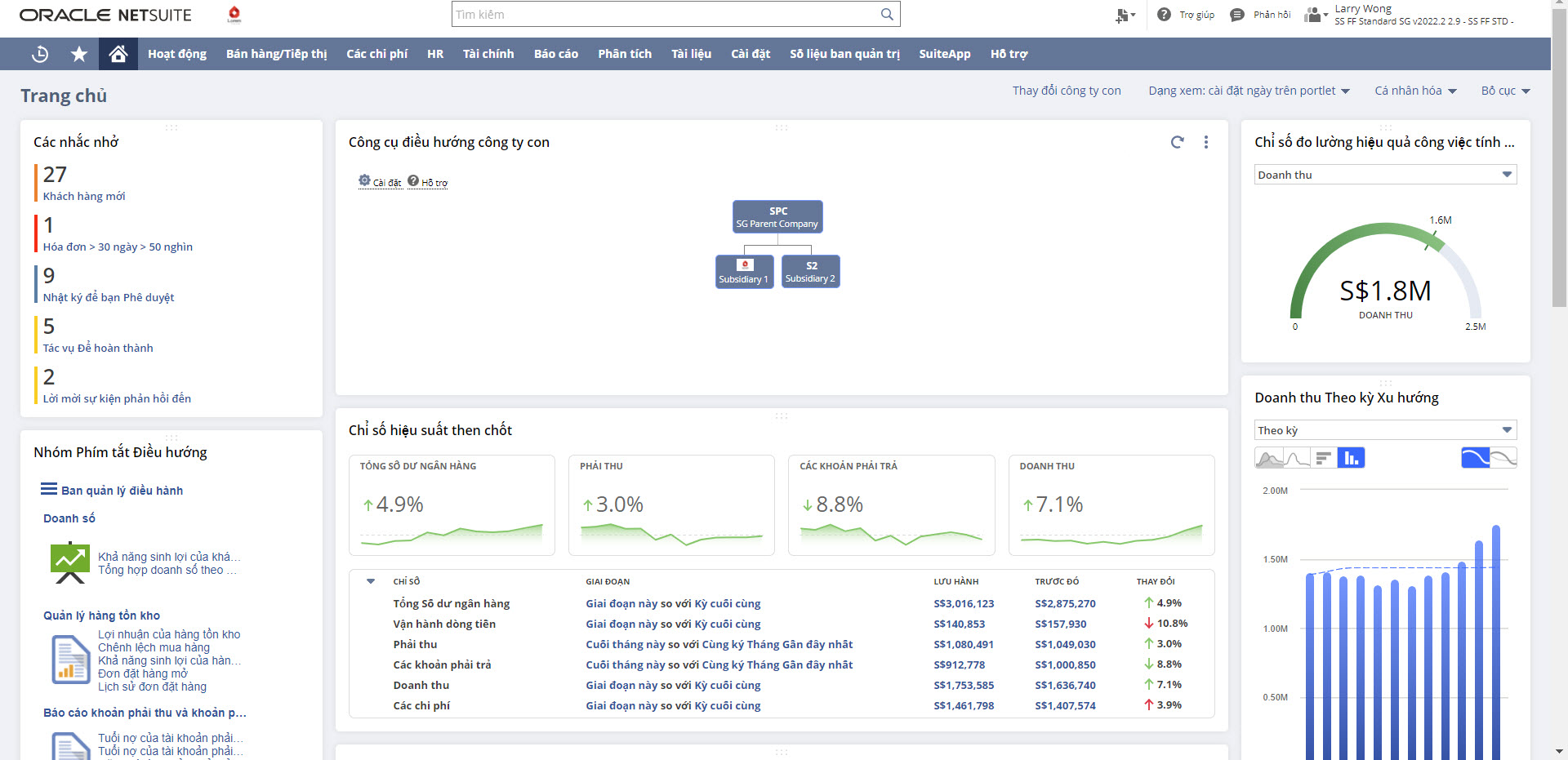This screenshot has height=760, width=1568.
Task: Open the Tài chính menu
Action: click(488, 54)
